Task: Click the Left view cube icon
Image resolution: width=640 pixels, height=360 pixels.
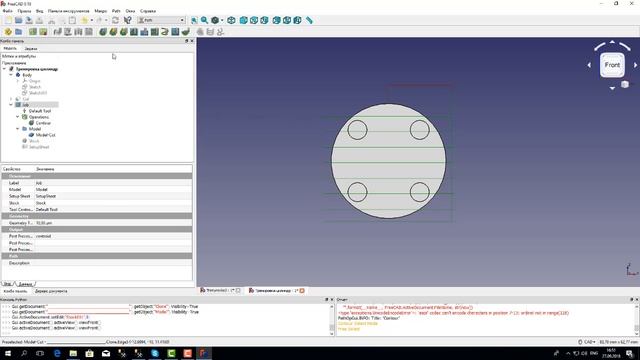Action: tap(298, 20)
